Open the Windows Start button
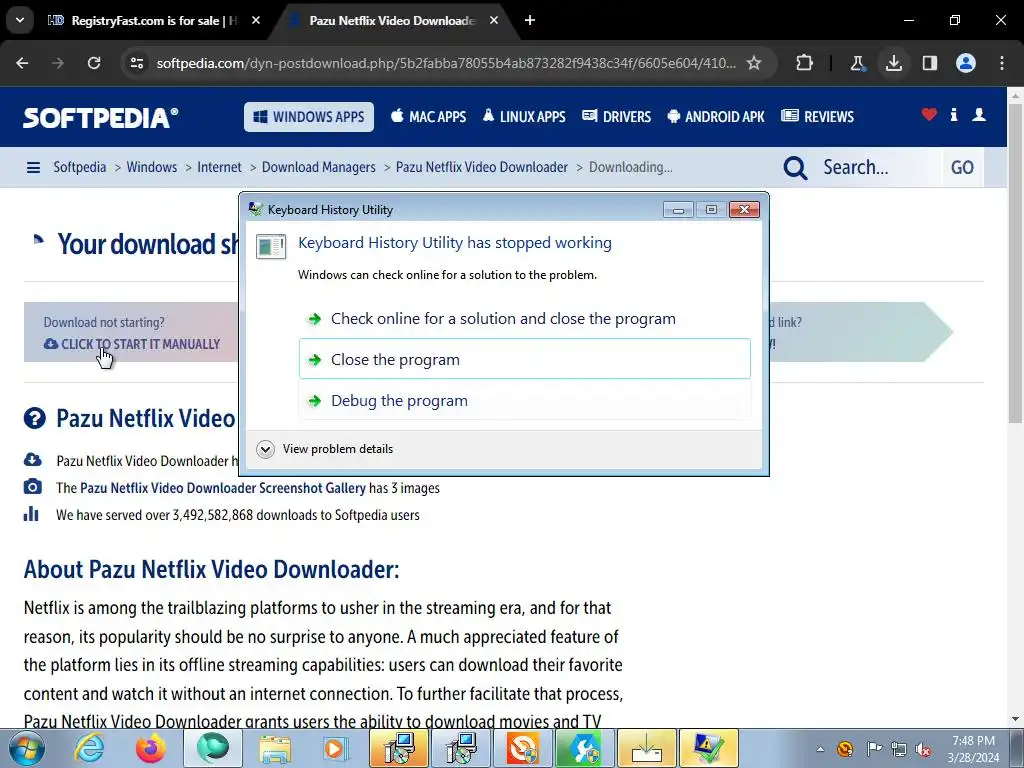The height and width of the screenshot is (768, 1024). [x=27, y=748]
